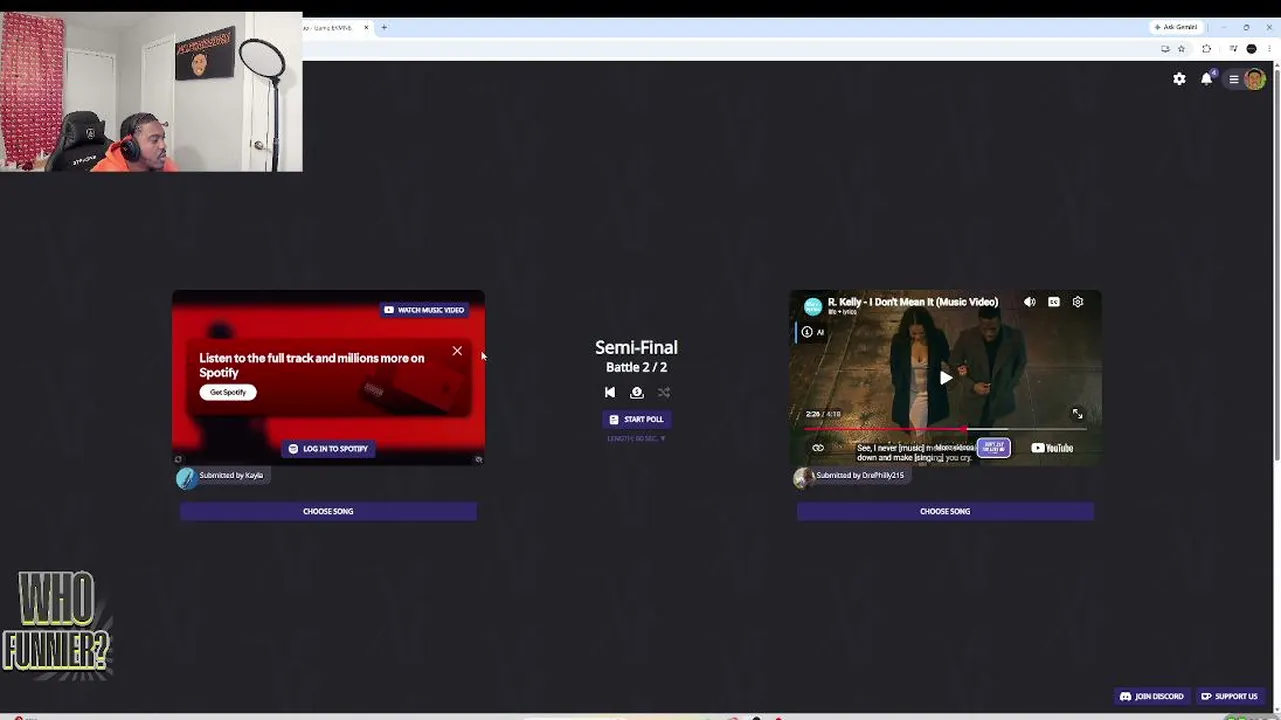1281x720 pixels.
Task: Toggle the shuffle icon under Battle 2 / 2
Action: pyautogui.click(x=664, y=392)
